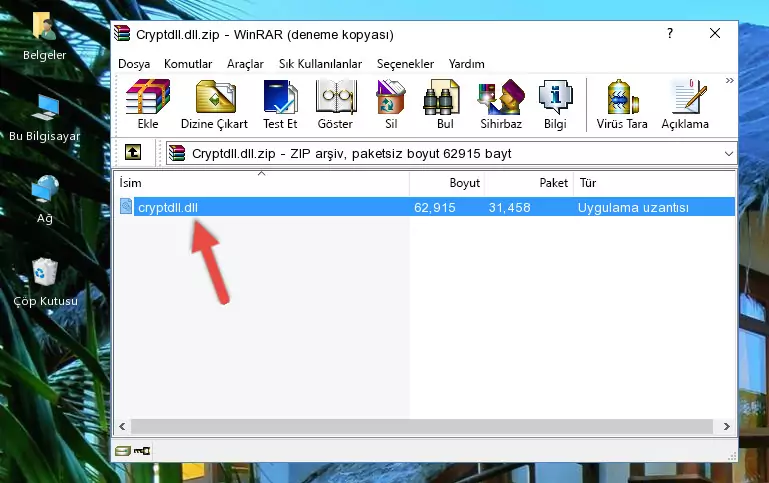Click packed value 31,458
Screen dimensions: 769x483
point(509,207)
